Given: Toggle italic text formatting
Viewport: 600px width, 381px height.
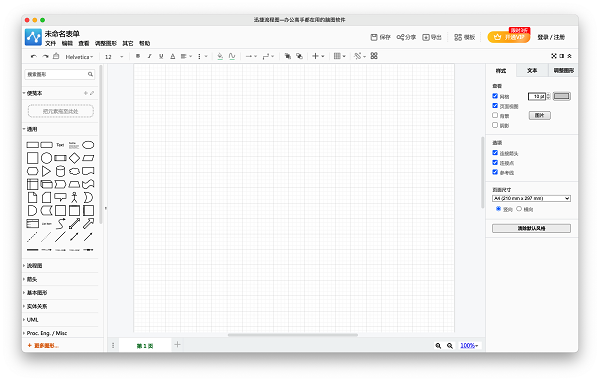Looking at the screenshot, I should (150, 56).
